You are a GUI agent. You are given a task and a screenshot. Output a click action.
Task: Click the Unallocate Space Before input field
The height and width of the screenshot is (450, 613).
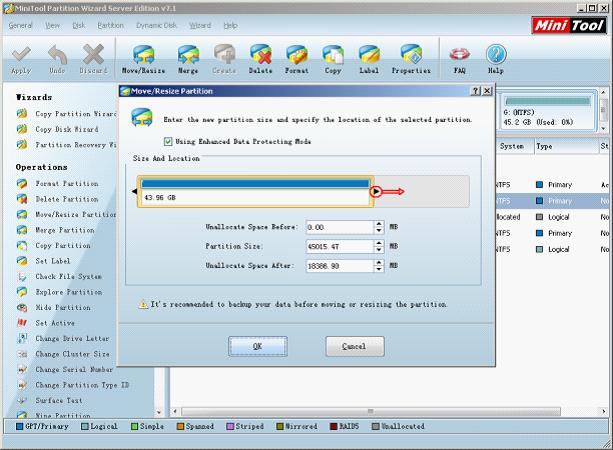click(x=339, y=227)
